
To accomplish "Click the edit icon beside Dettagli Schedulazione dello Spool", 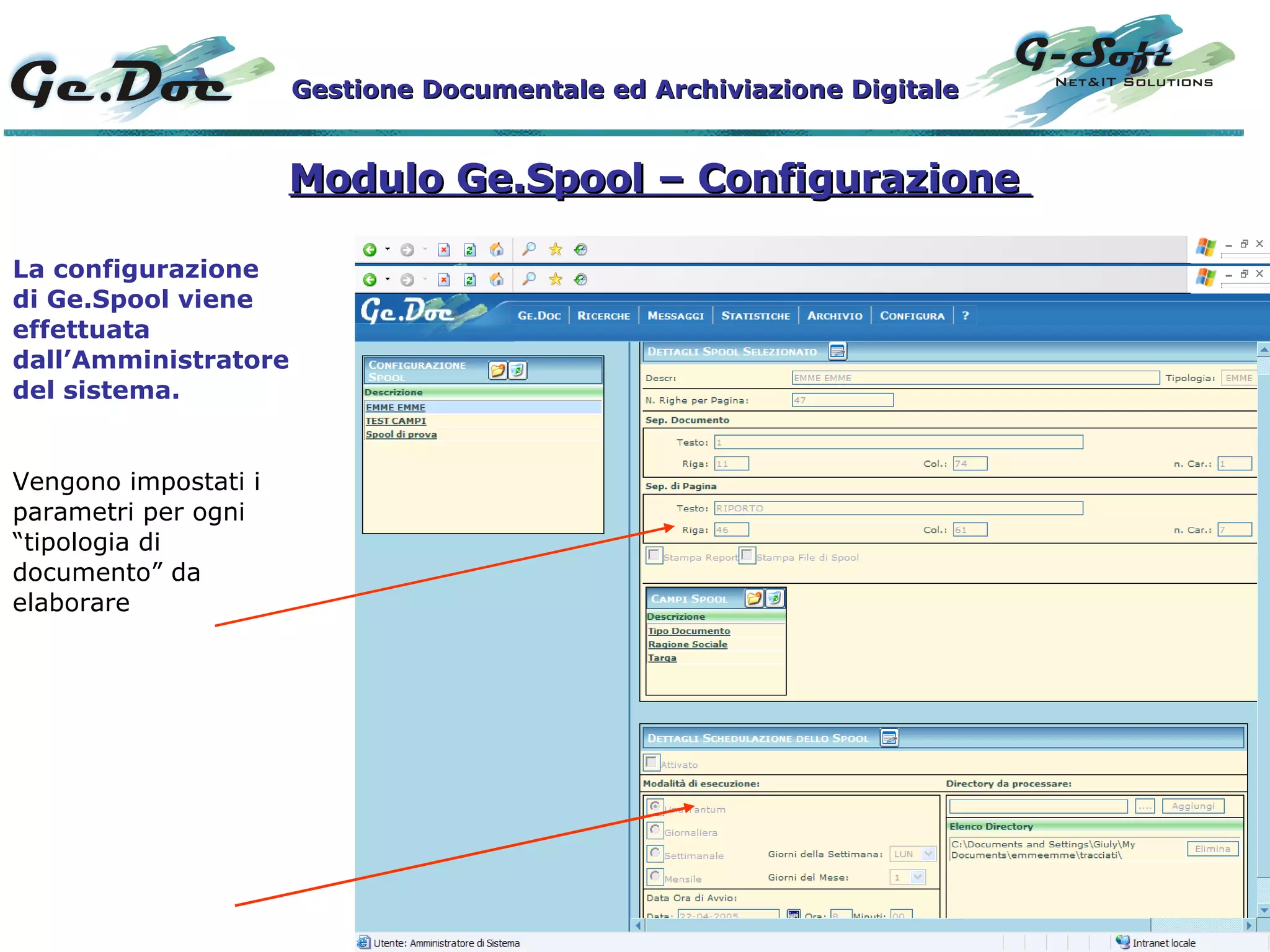I will 889,738.
